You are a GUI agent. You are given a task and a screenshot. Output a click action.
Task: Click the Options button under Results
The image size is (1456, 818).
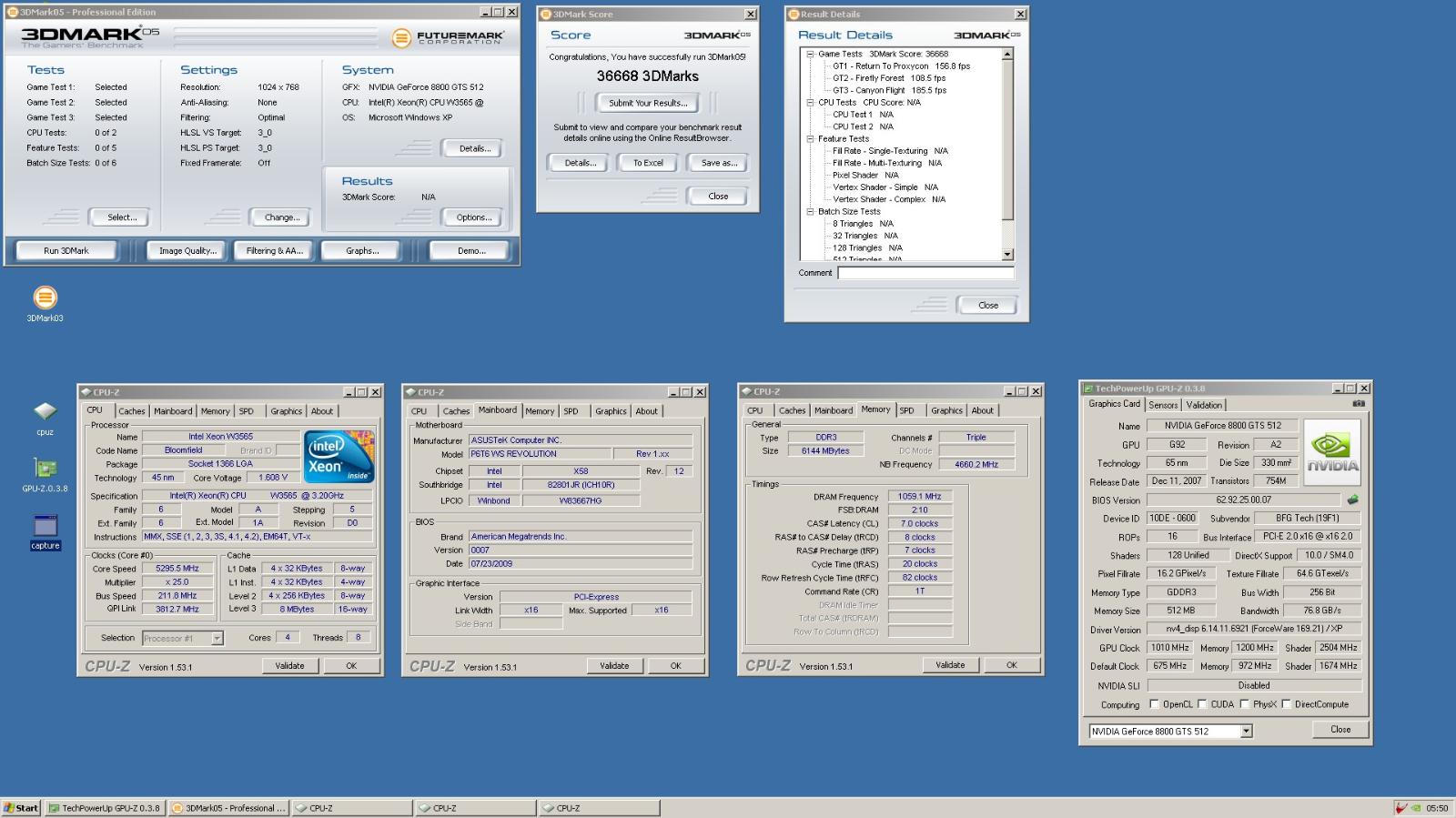[x=473, y=217]
